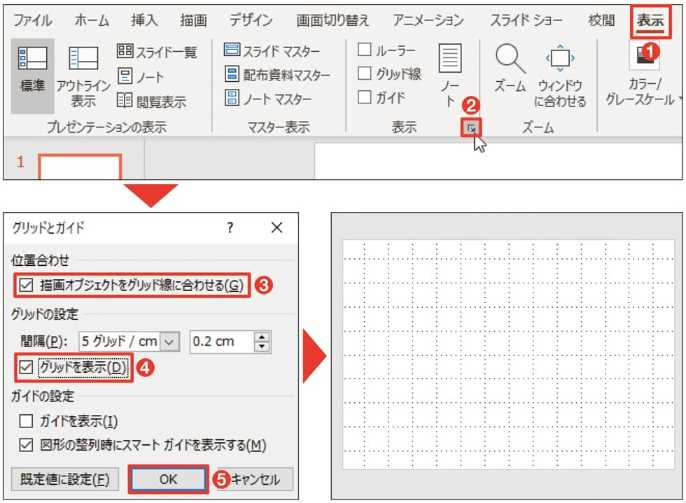Image resolution: width=686 pixels, height=503 pixels.
Task: Open the 校閲 tab
Action: [x=602, y=20]
